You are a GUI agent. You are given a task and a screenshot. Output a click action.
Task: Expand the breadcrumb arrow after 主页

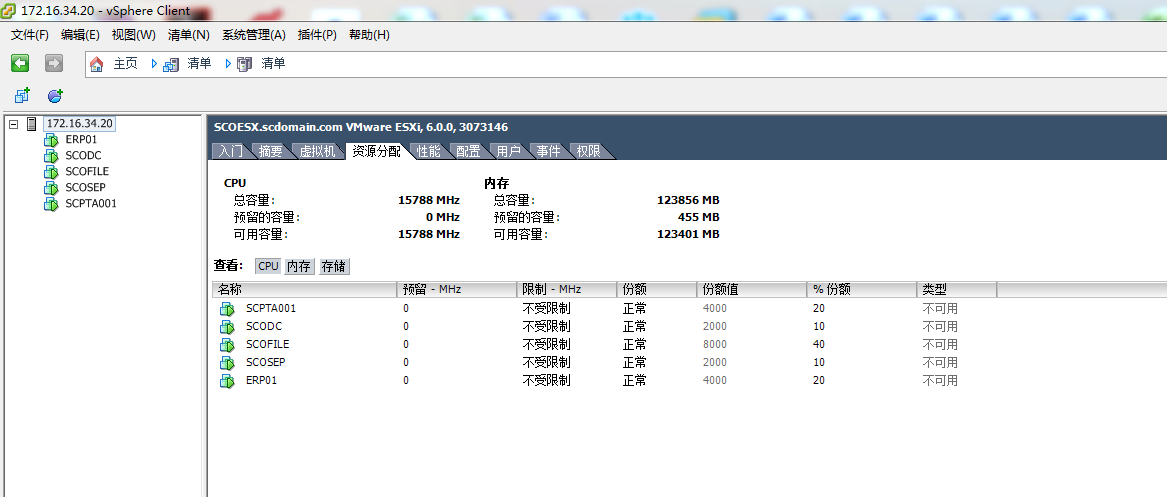coord(155,64)
